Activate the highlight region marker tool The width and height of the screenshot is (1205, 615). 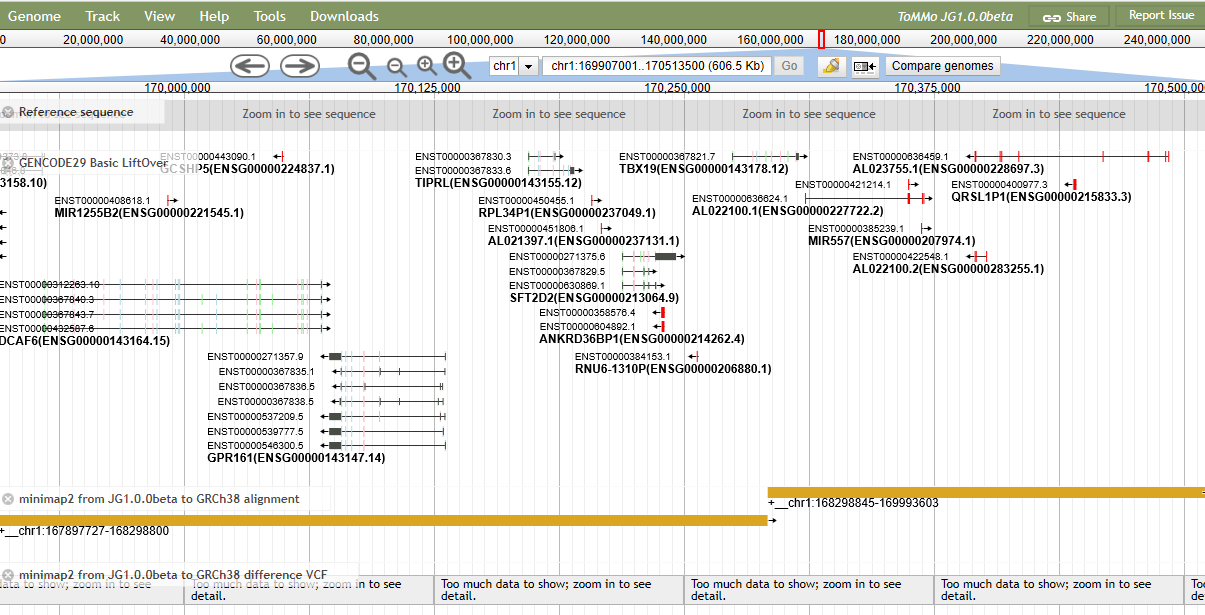click(x=830, y=66)
